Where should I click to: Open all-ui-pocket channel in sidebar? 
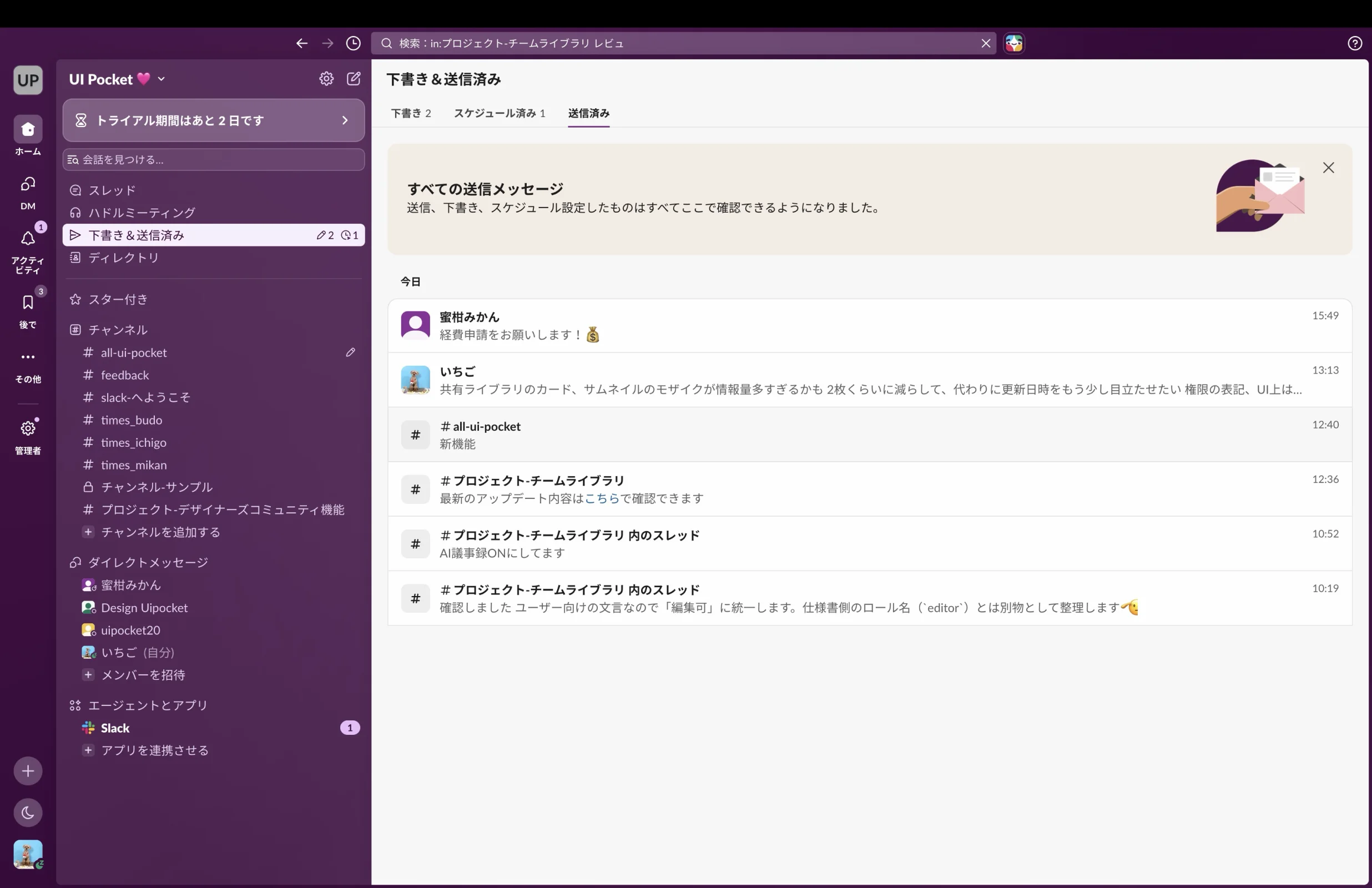click(213, 352)
